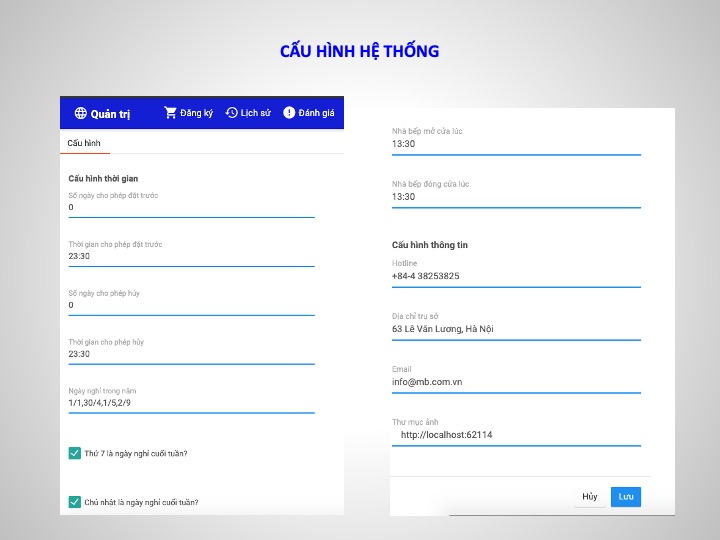Click the Ngày nghỉ trong năm field
The image size is (720, 540).
pyautogui.click(x=190, y=403)
